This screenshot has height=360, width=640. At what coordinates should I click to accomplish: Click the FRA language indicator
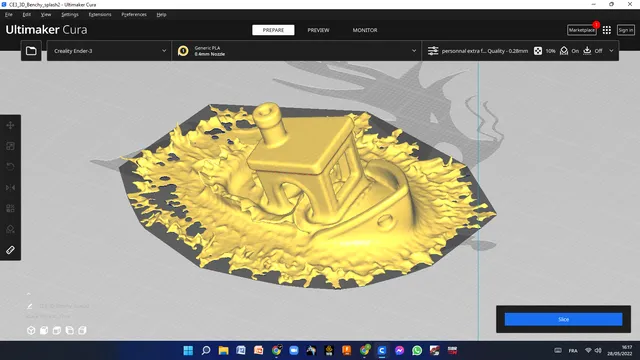pos(573,351)
